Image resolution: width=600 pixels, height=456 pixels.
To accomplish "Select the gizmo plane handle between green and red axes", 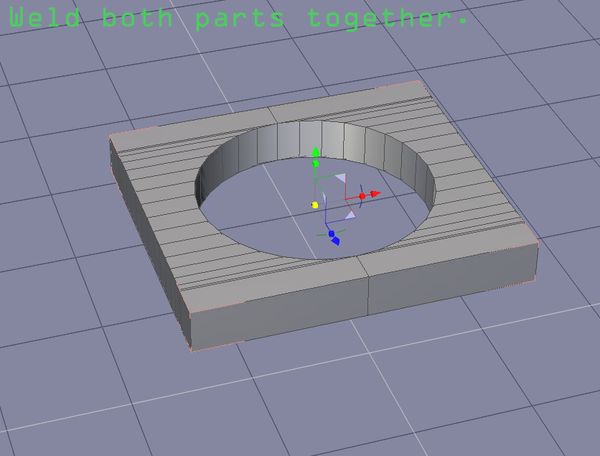I will (x=341, y=178).
